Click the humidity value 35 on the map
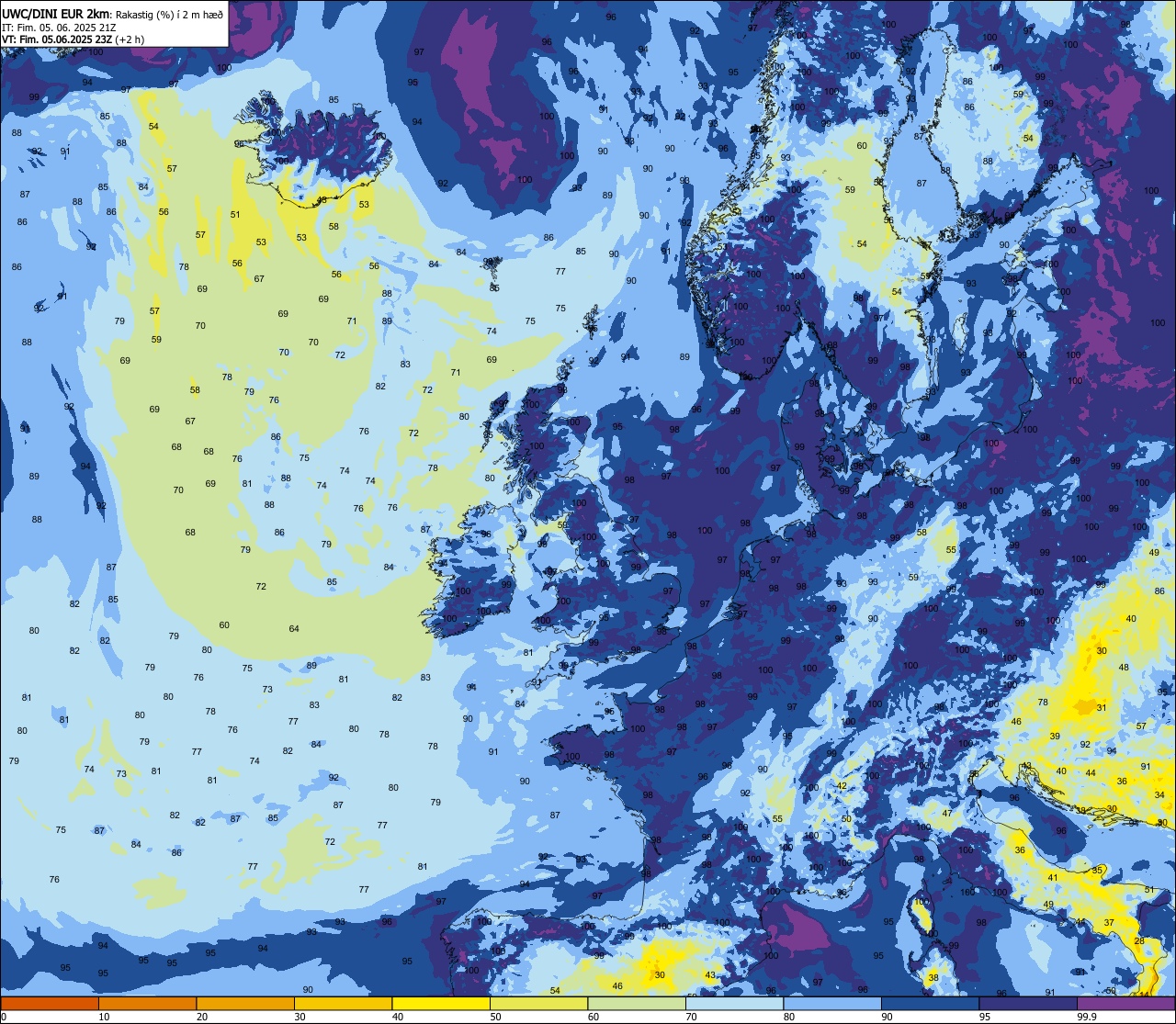1176x1024 pixels. [x=1097, y=870]
